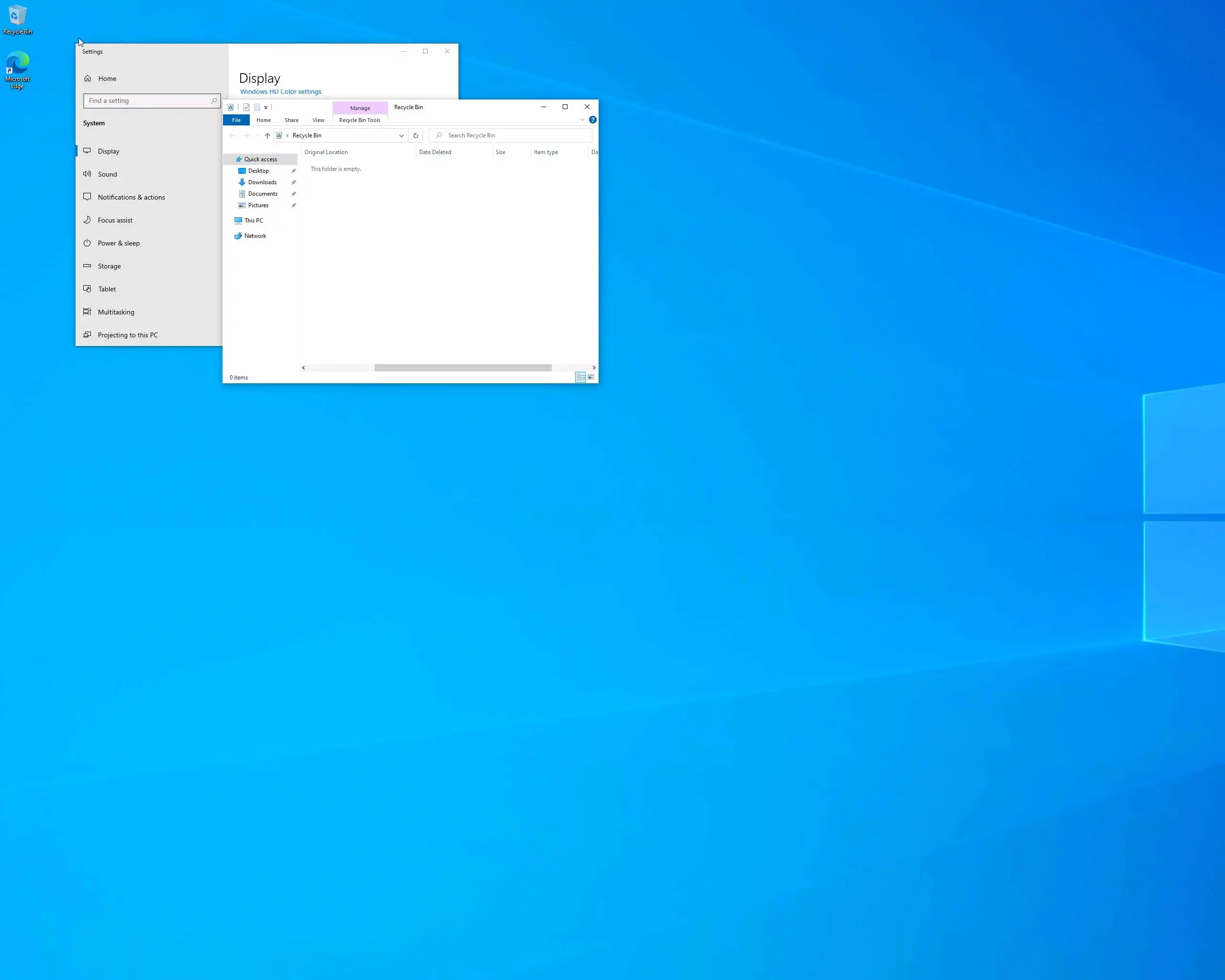Switch to the details view button
The image size is (1225, 980).
(580, 377)
